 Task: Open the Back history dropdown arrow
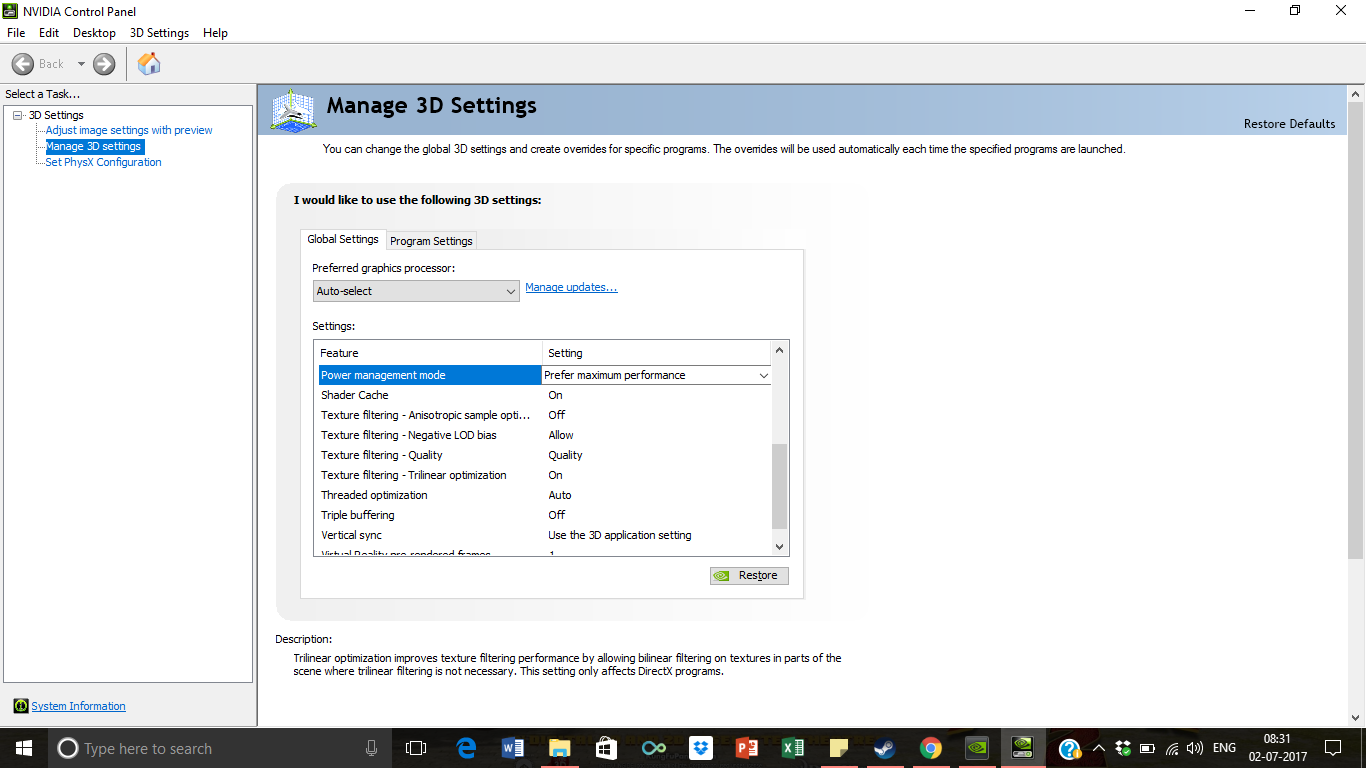point(81,64)
